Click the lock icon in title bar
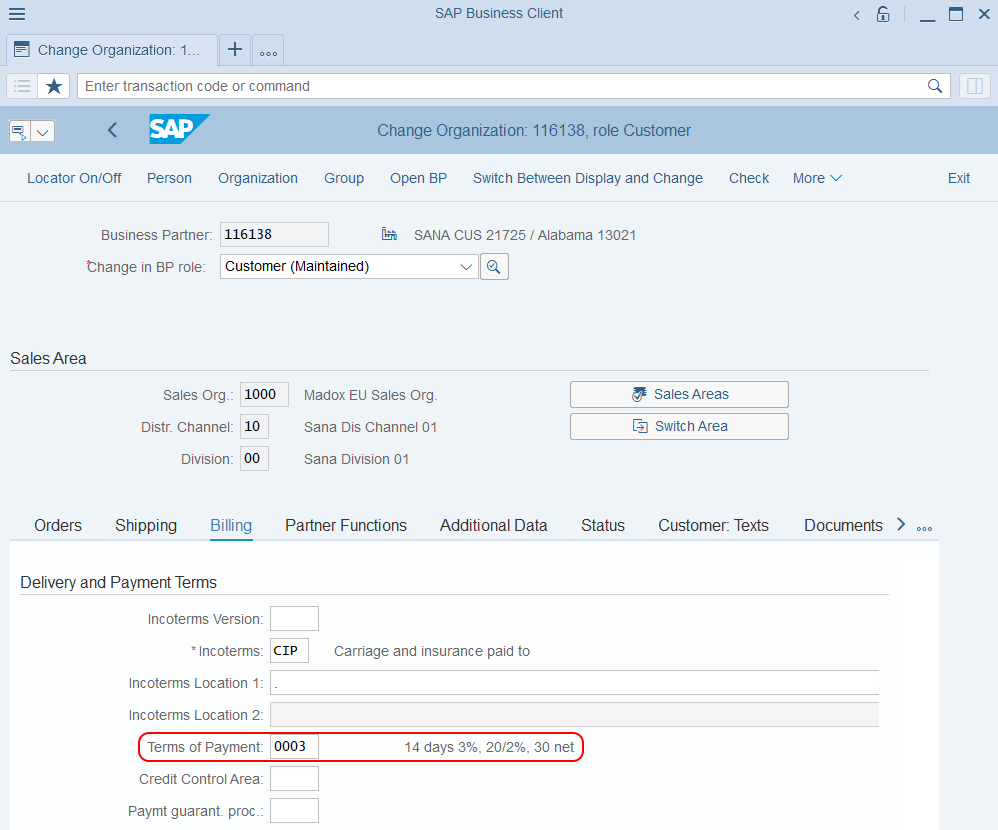998x830 pixels. click(883, 14)
